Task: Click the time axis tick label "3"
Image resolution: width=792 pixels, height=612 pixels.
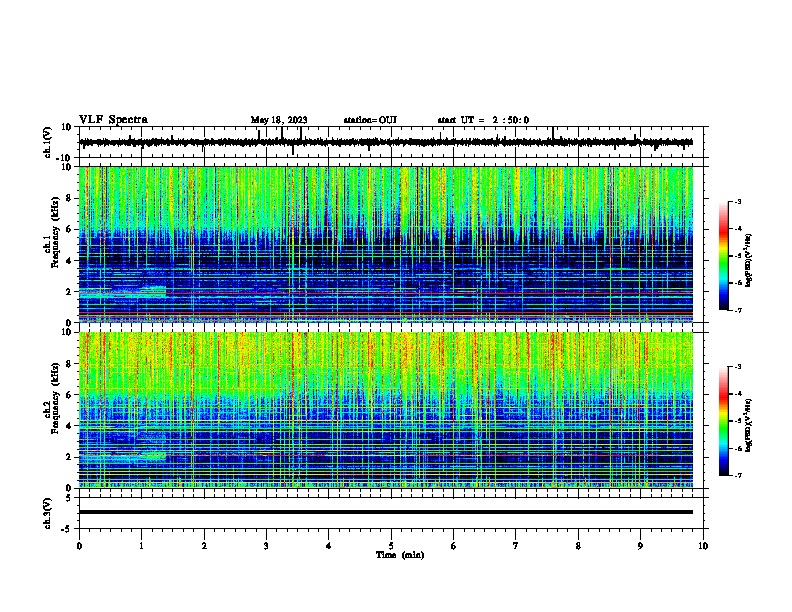Action: click(x=266, y=546)
